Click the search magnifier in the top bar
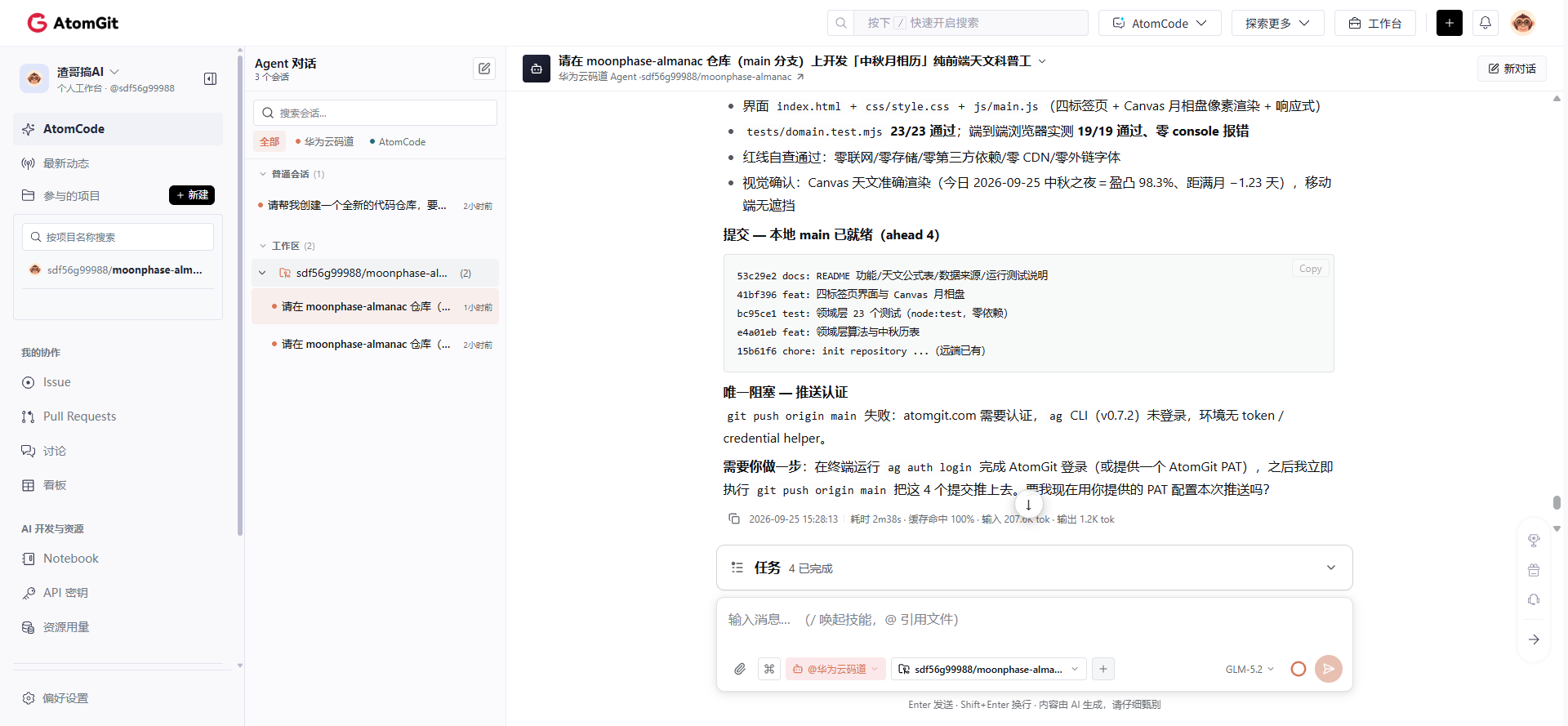This screenshot has height=726, width=1568. (841, 23)
